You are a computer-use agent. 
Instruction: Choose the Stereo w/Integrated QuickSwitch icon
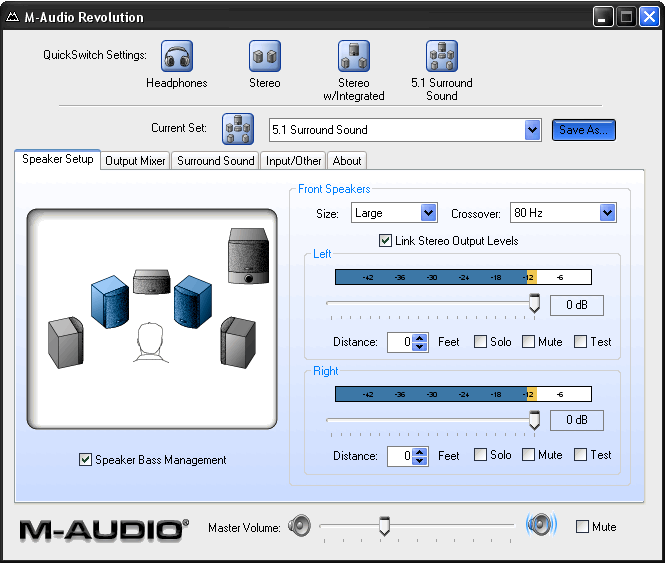(354, 56)
